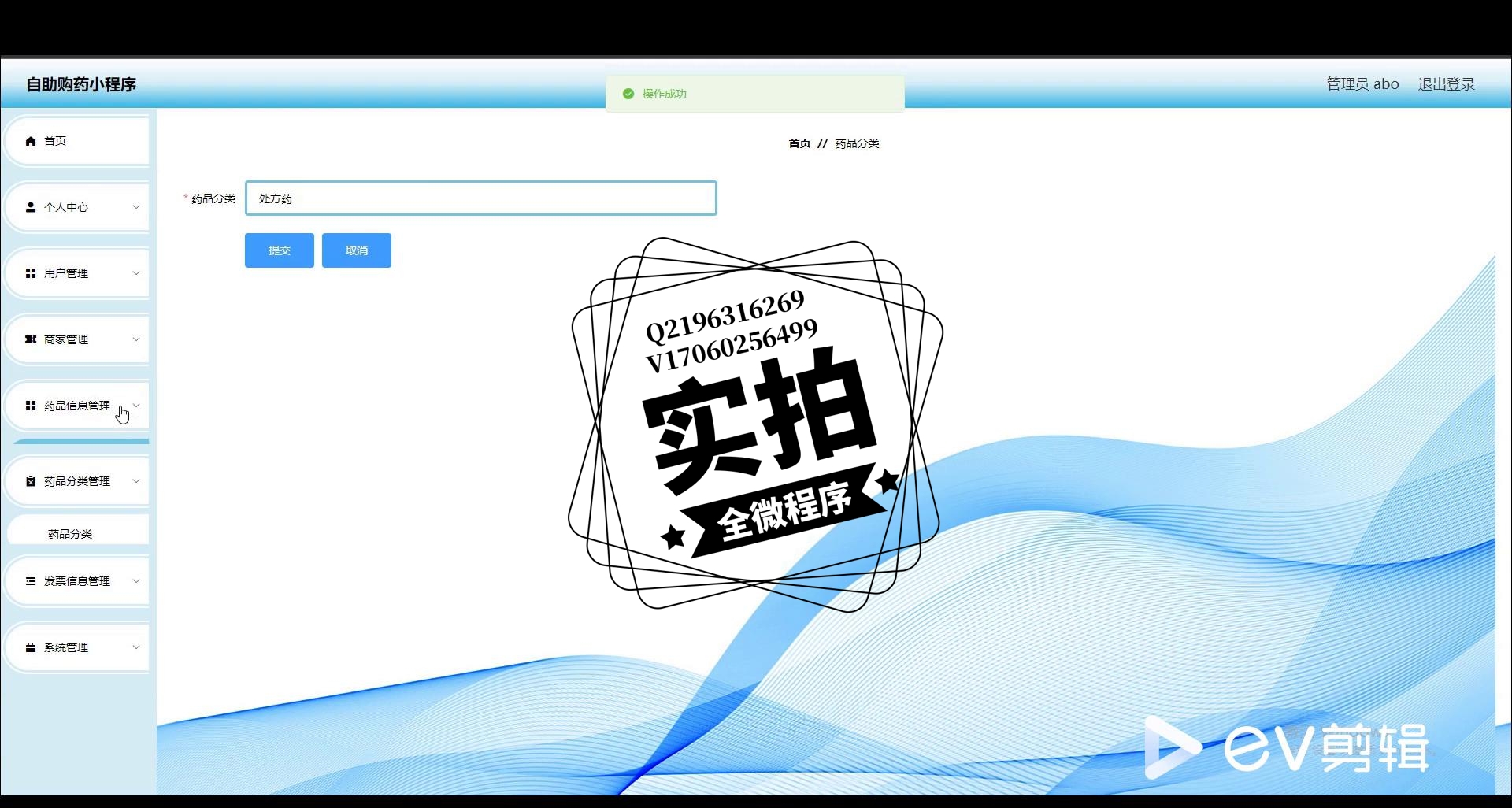
Task: Click the 首页 breadcrumb link
Action: (x=799, y=143)
